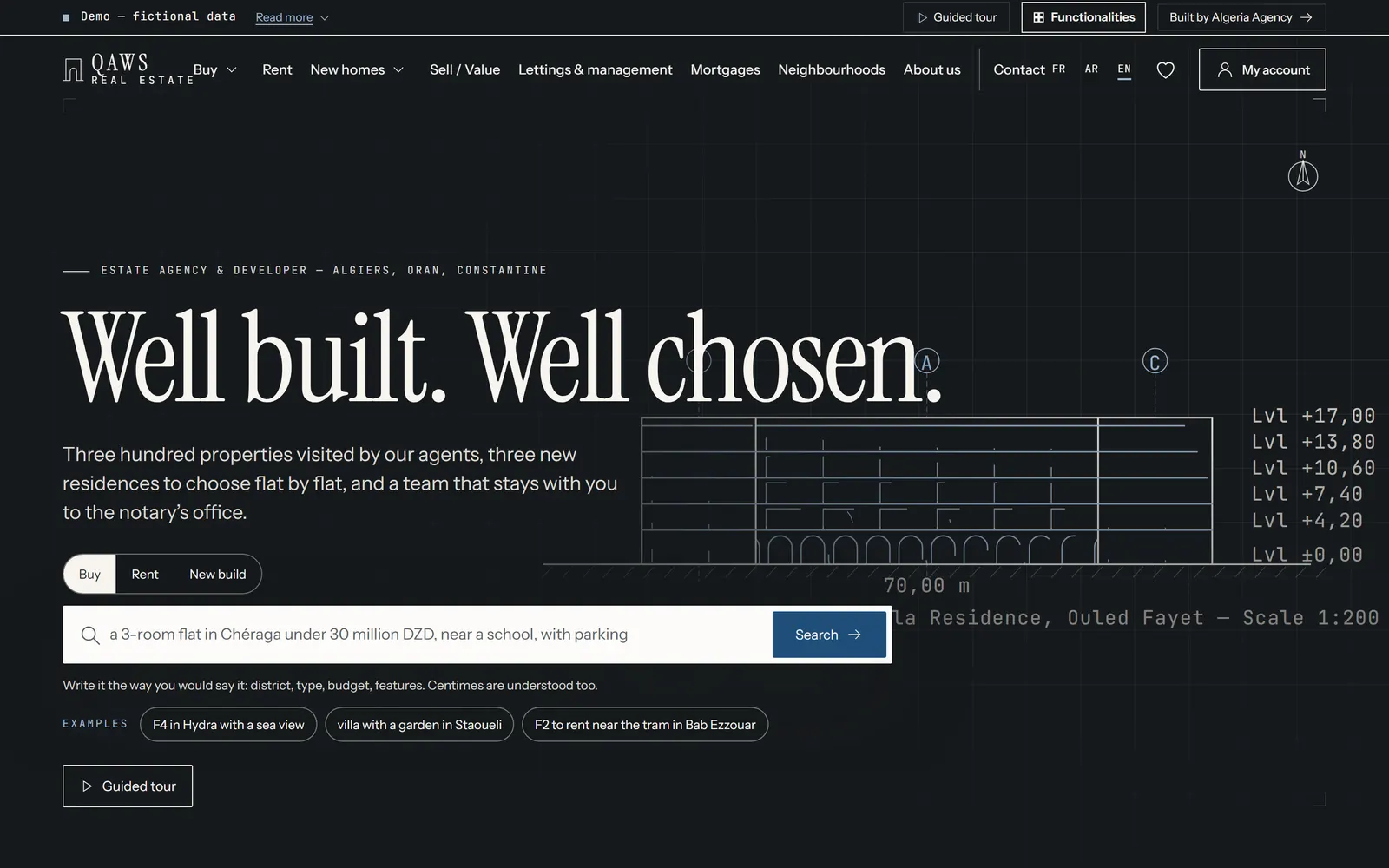Go to Lettings & management
The height and width of the screenshot is (868, 1389).
tap(595, 69)
